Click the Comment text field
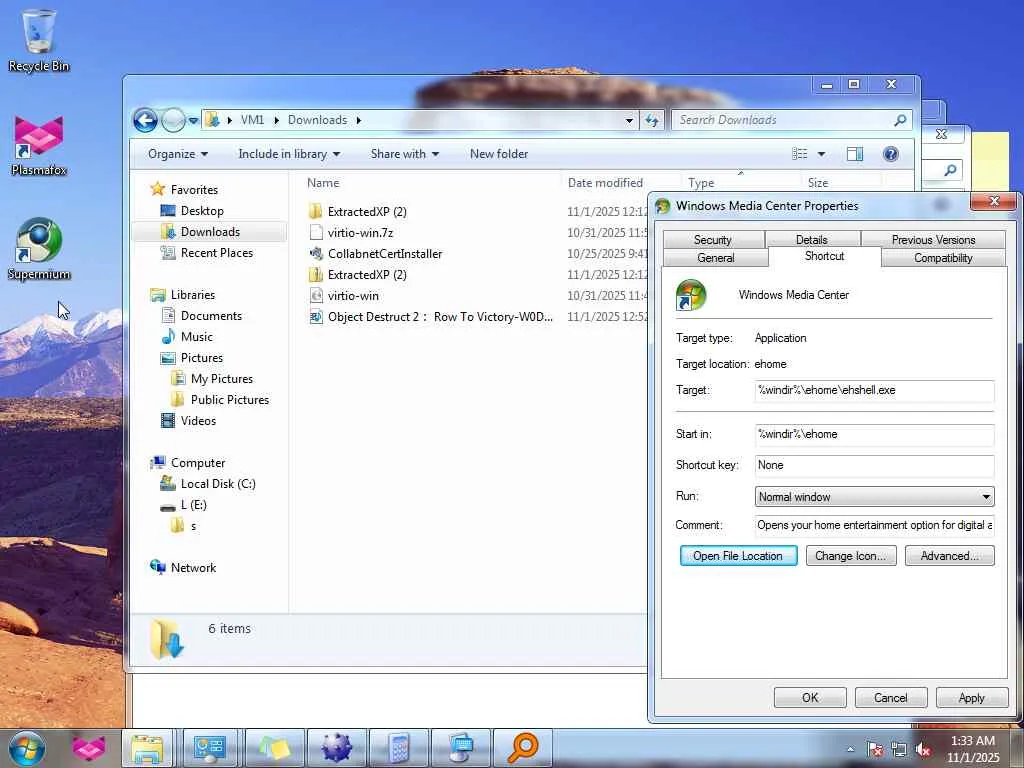Viewport: 1024px width, 768px height. (874, 525)
